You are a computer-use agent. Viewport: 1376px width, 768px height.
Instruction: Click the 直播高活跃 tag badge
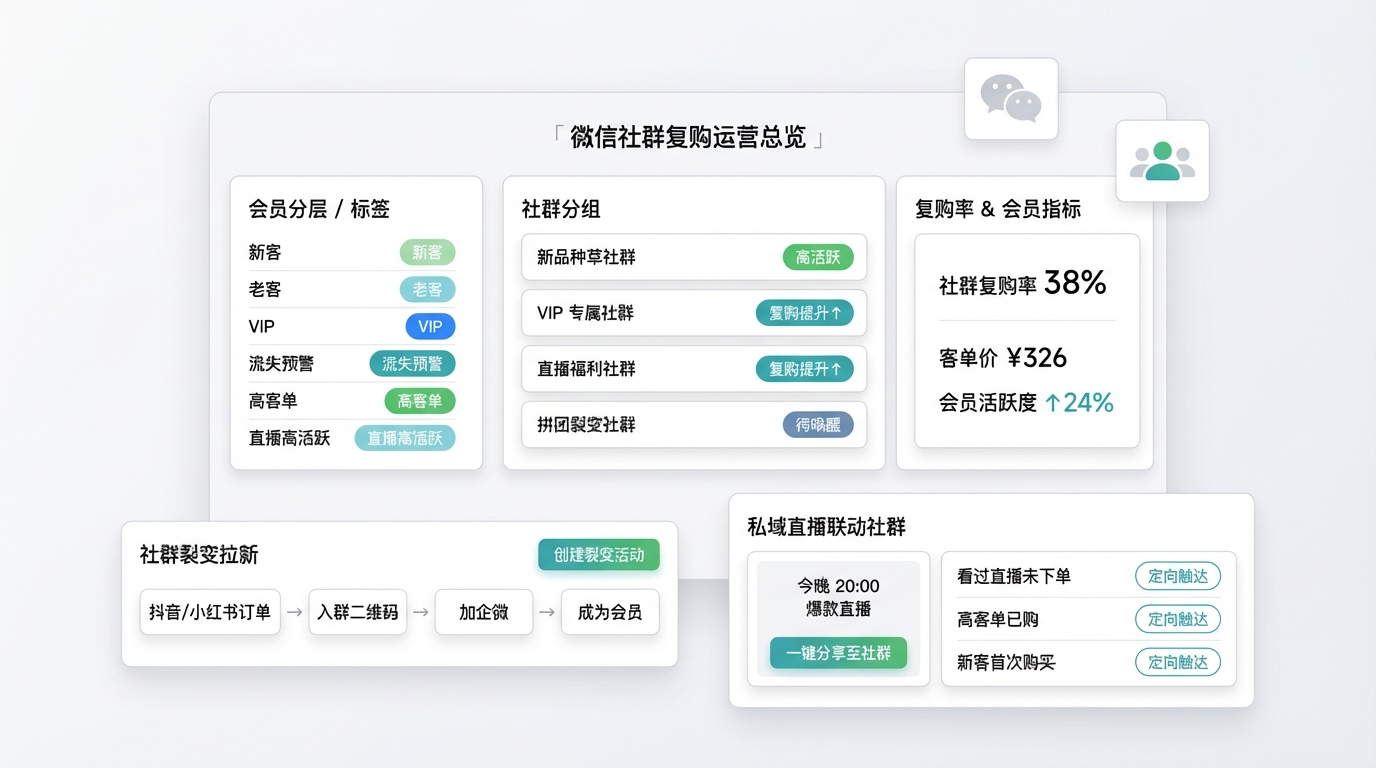tap(405, 438)
